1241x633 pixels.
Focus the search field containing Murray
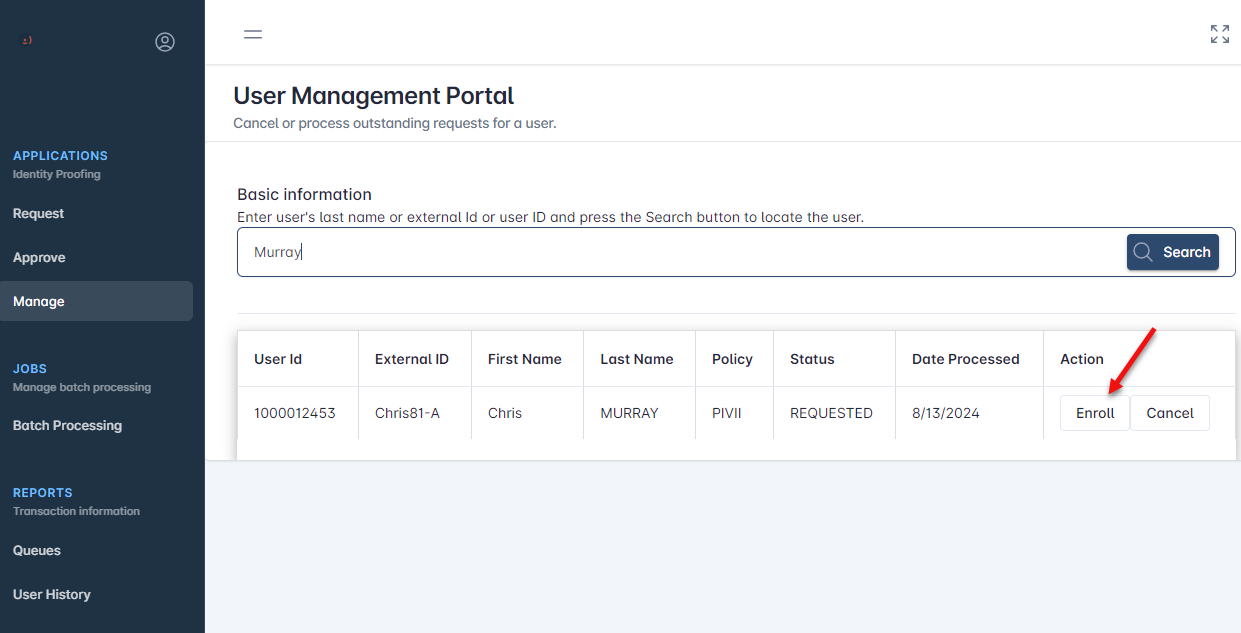pos(680,252)
